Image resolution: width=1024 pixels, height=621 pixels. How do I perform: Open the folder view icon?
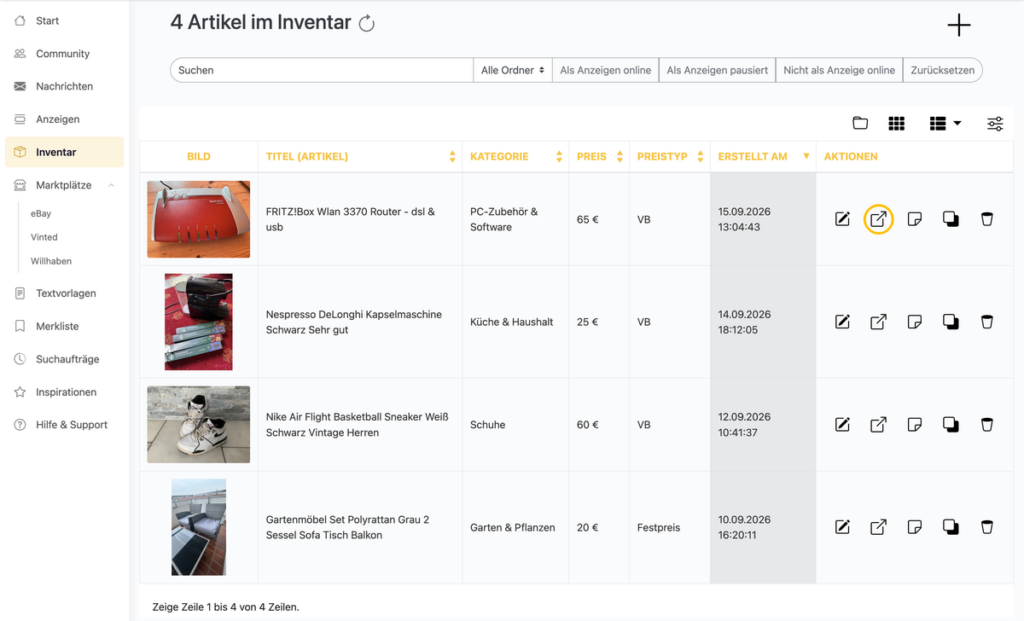click(x=860, y=123)
